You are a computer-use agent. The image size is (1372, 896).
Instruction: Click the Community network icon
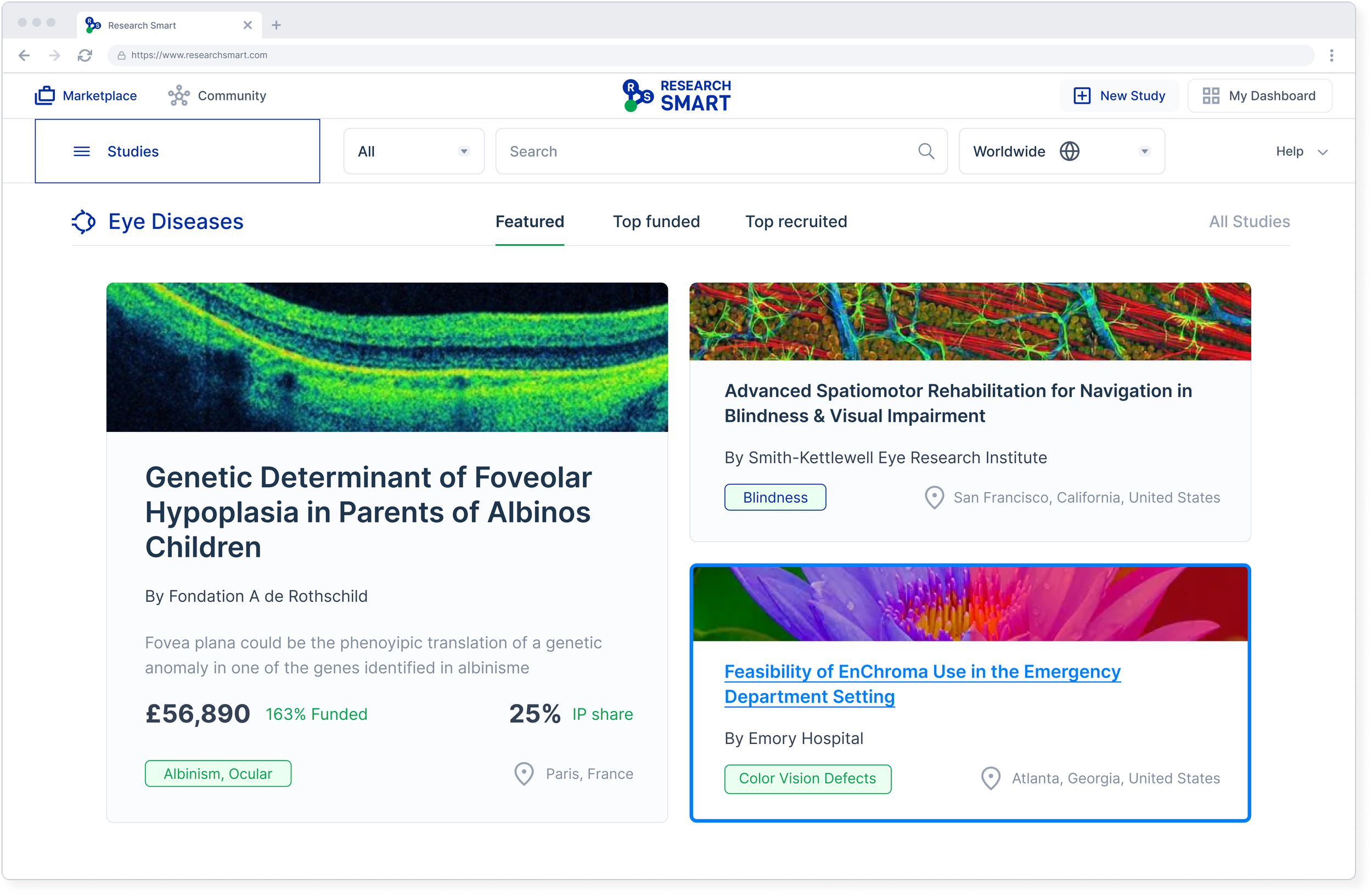click(179, 95)
